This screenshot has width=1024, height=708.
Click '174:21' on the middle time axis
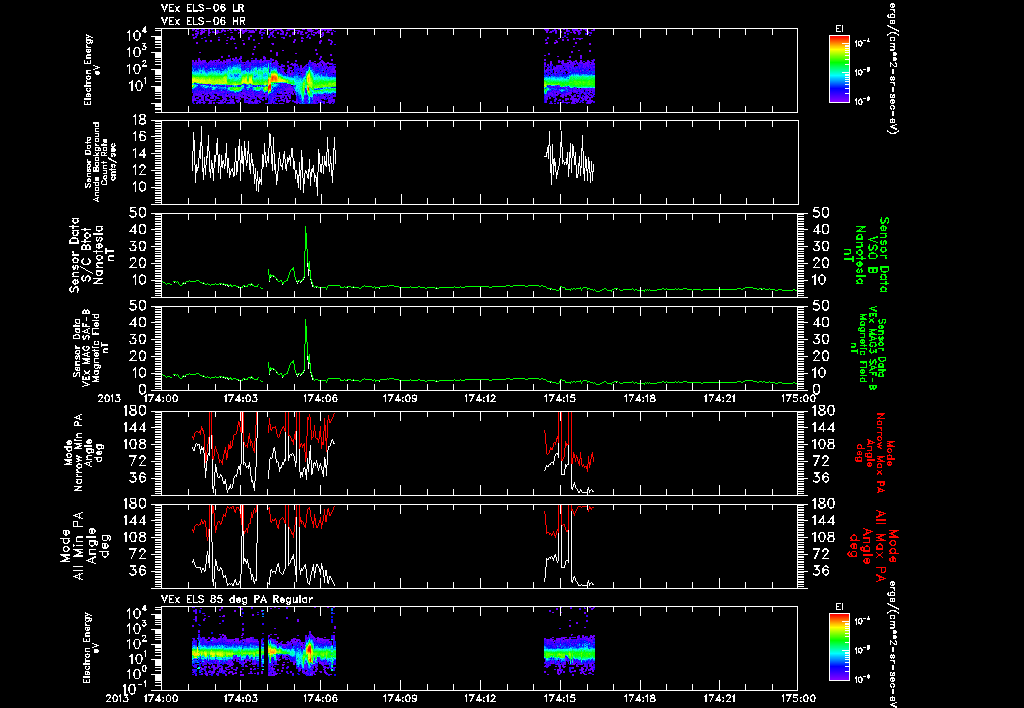719,397
